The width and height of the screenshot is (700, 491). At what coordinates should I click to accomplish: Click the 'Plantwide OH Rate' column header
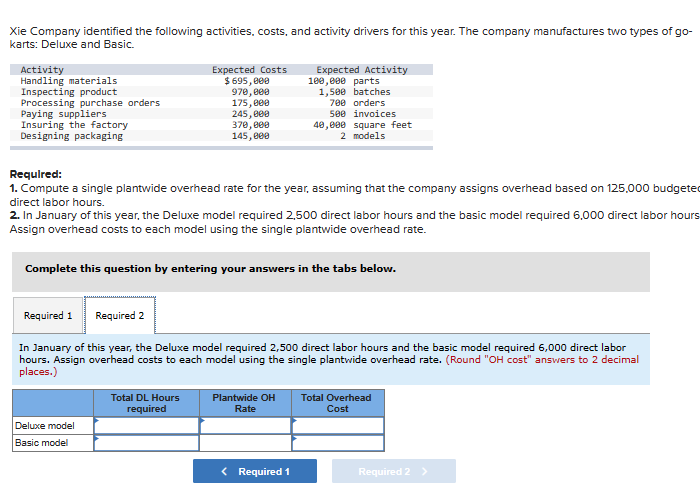(x=245, y=403)
